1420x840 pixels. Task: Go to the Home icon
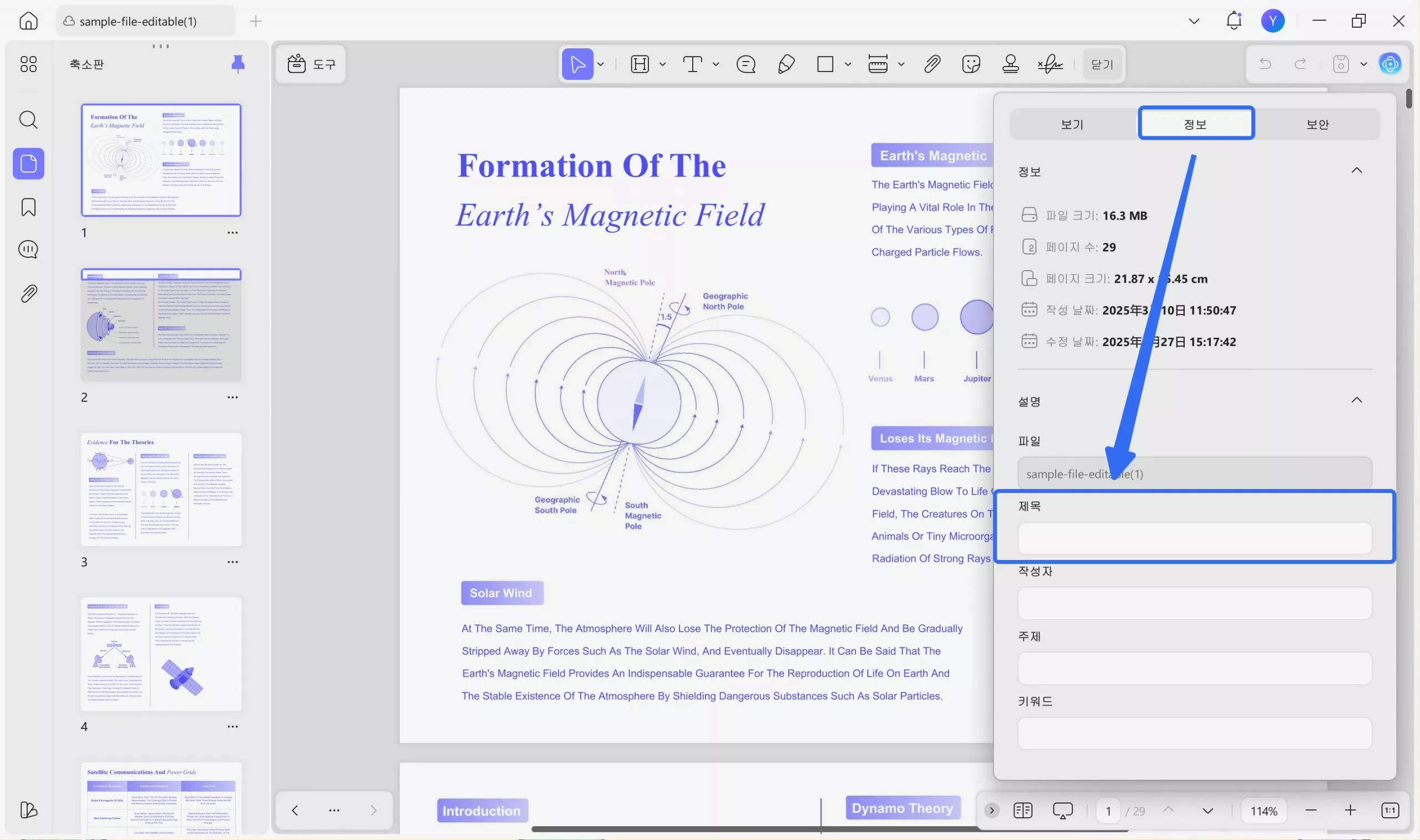point(28,21)
